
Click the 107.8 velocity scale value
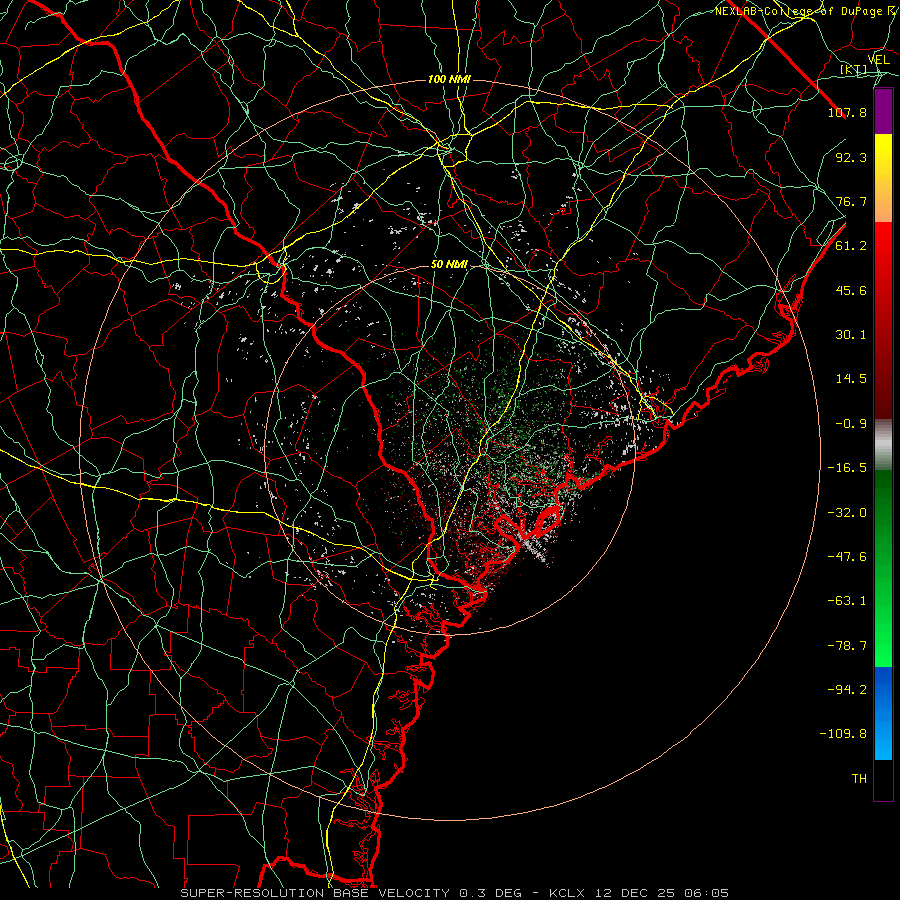[847, 112]
